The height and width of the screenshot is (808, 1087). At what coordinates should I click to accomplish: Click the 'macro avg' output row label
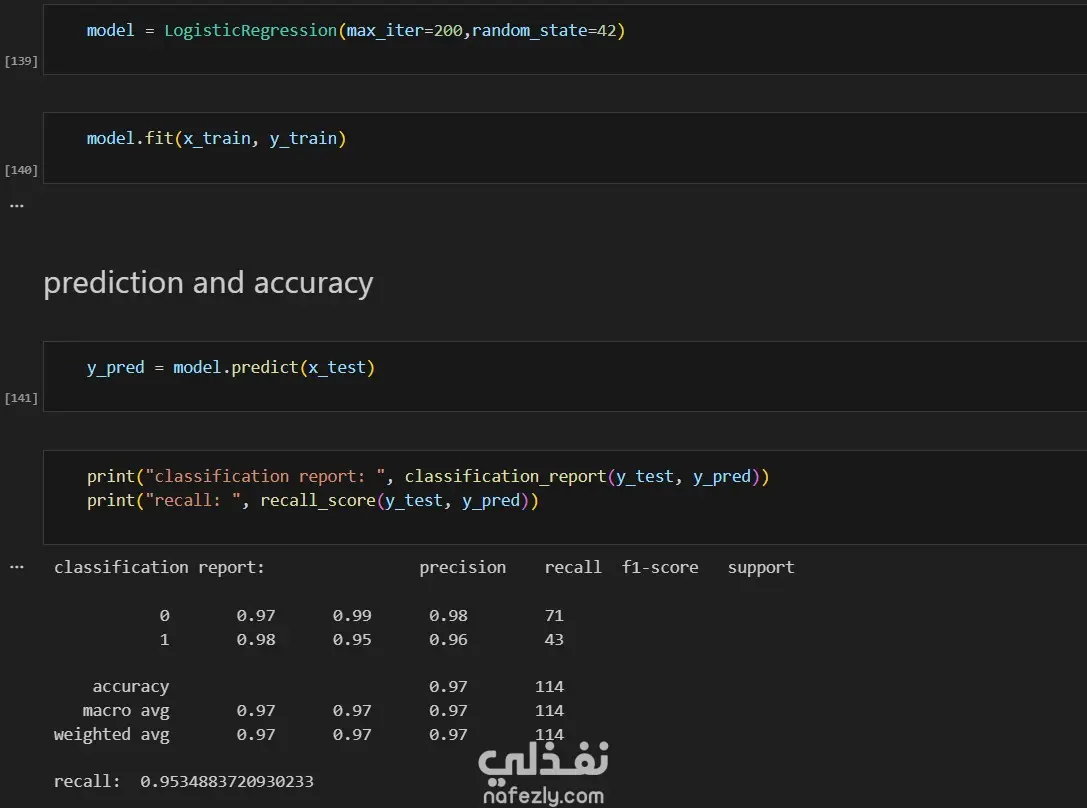coord(125,711)
